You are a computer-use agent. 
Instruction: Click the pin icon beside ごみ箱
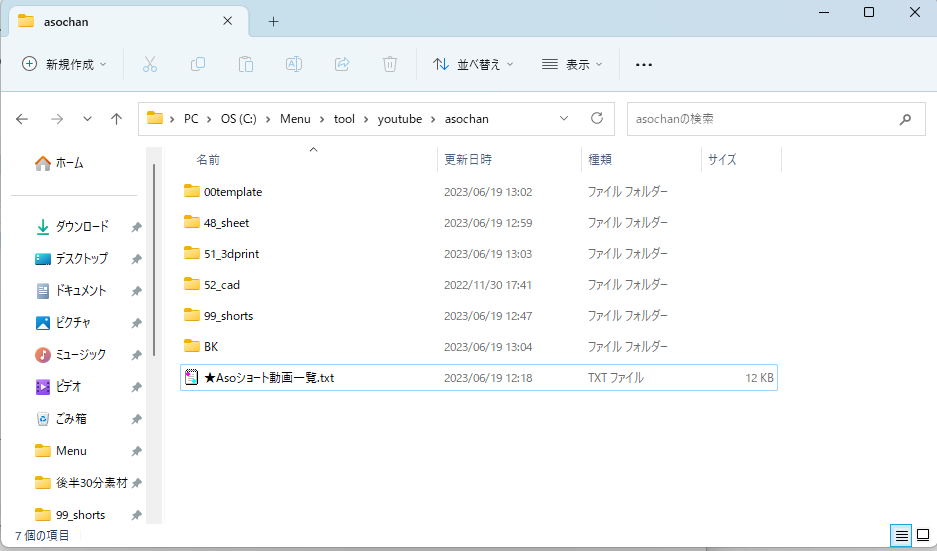pyautogui.click(x=136, y=420)
